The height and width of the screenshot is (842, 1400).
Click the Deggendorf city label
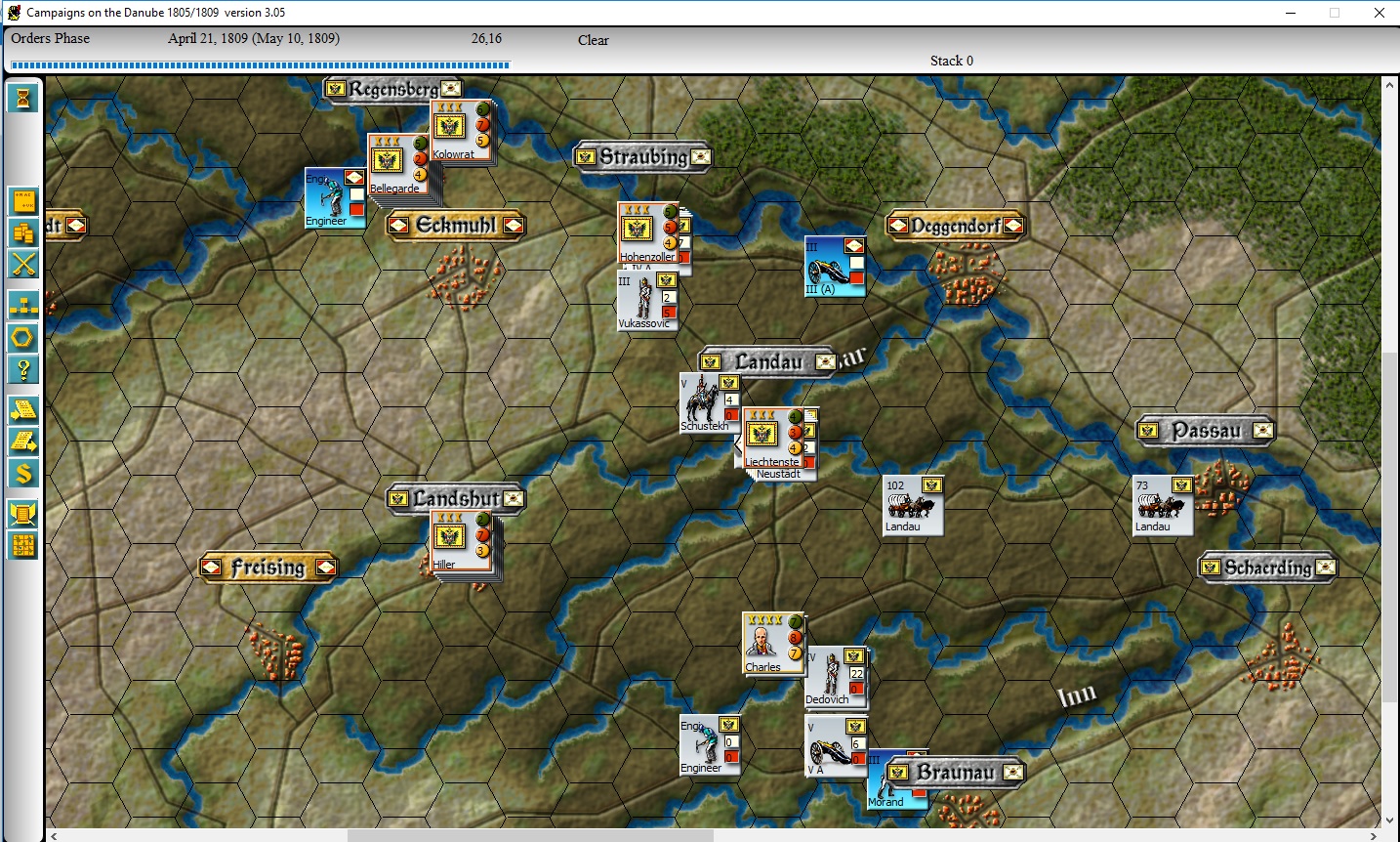tap(956, 226)
